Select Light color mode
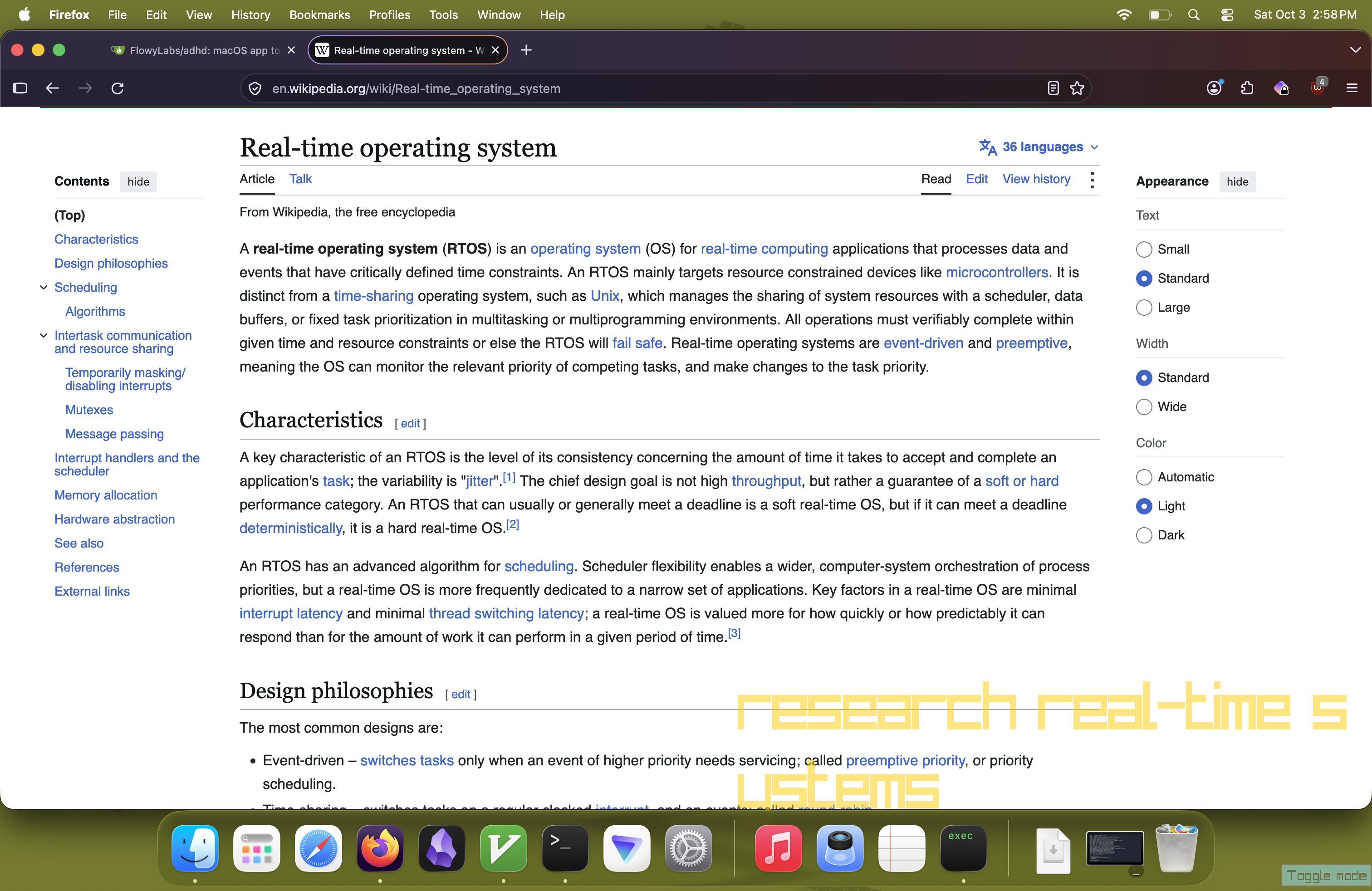1372x891 pixels. 1144,506
